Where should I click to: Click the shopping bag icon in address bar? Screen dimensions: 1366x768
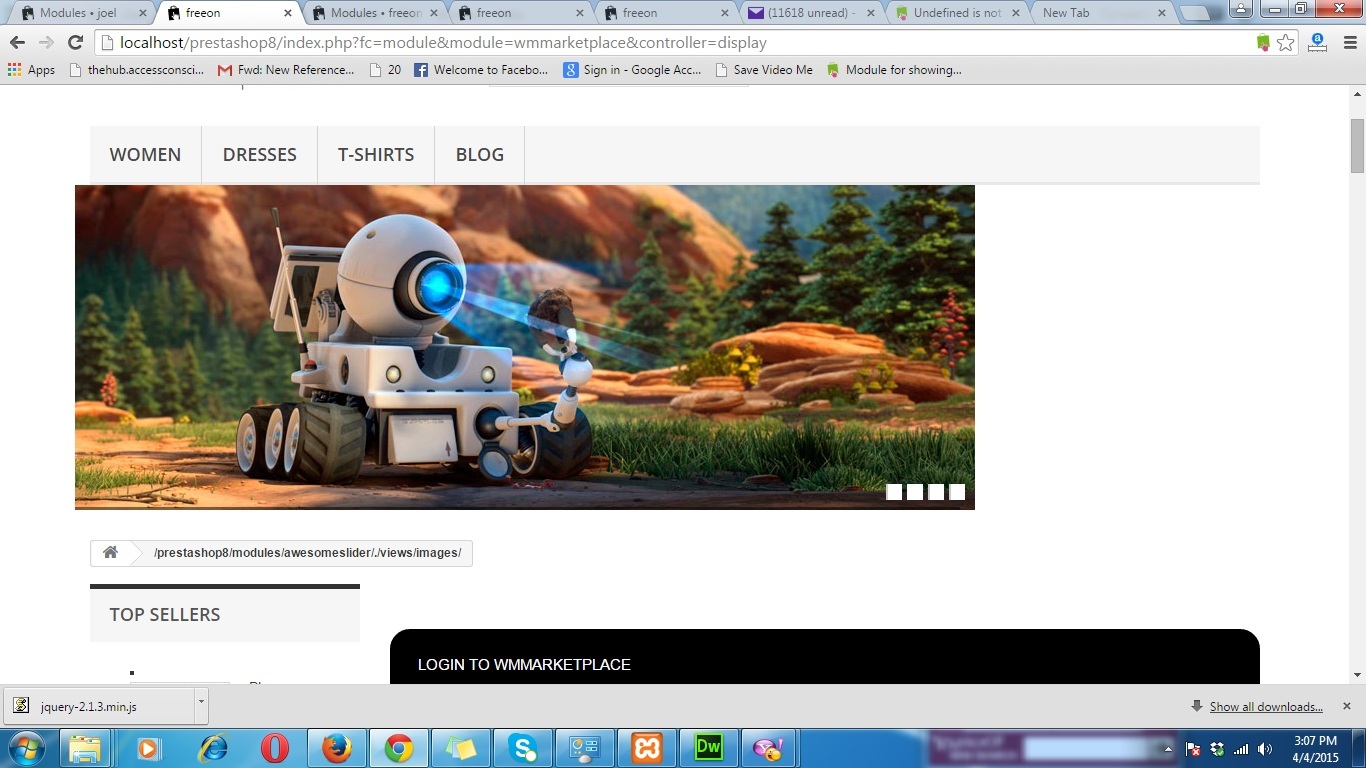(1264, 43)
